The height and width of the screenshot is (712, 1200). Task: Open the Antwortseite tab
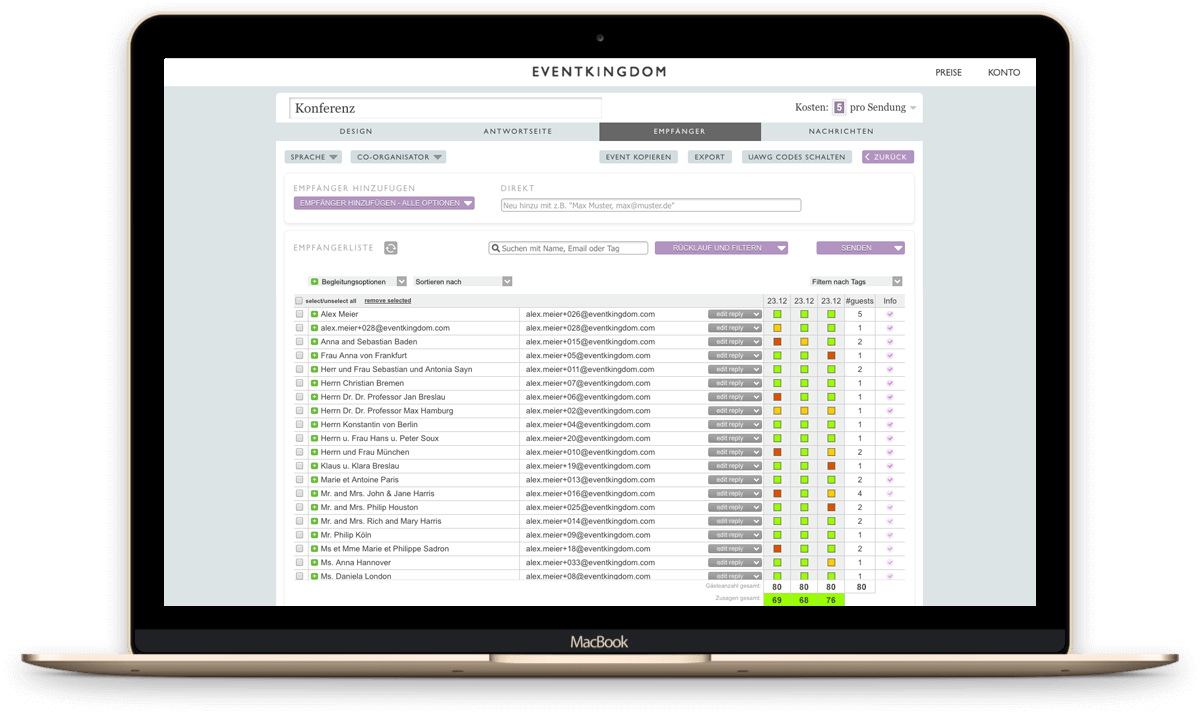tap(518, 131)
